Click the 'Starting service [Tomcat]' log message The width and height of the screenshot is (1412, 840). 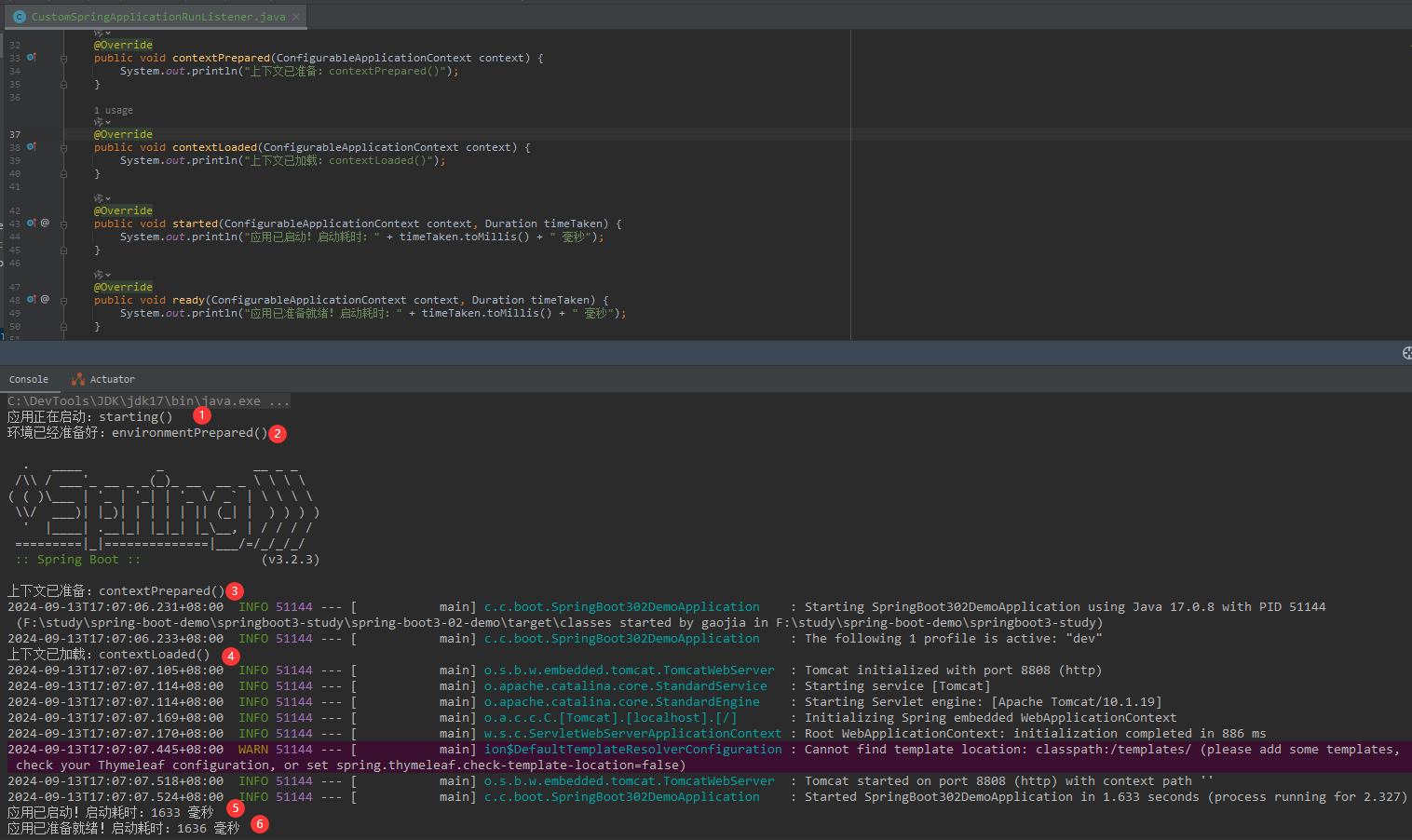897,686
